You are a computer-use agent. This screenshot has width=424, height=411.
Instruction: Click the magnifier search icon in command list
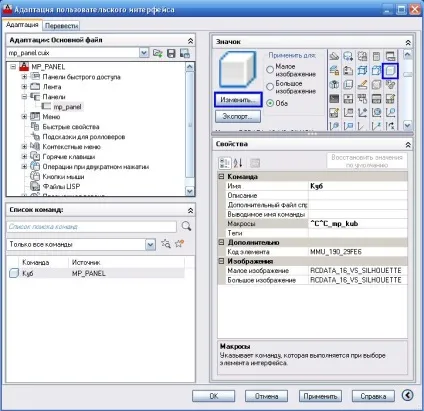pyautogui.click(x=186, y=226)
